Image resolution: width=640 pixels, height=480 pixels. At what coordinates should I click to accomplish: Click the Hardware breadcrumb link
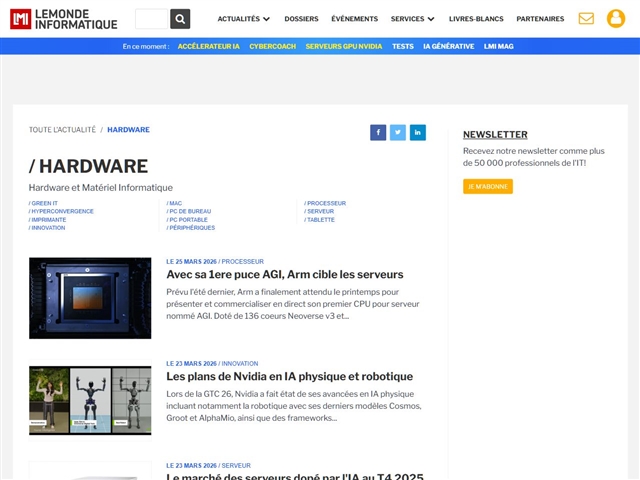[x=128, y=130]
